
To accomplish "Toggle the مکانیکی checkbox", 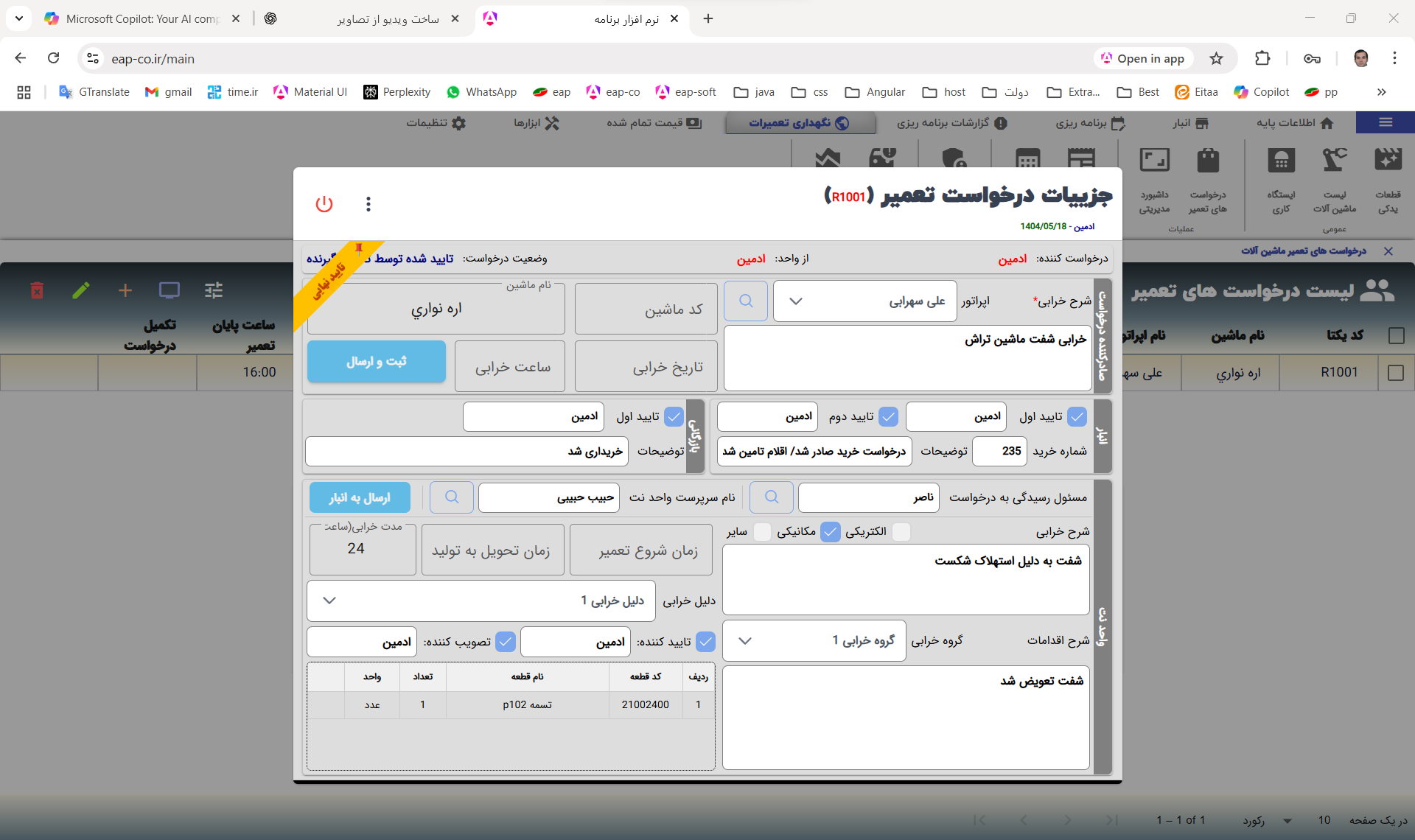I will [831, 532].
